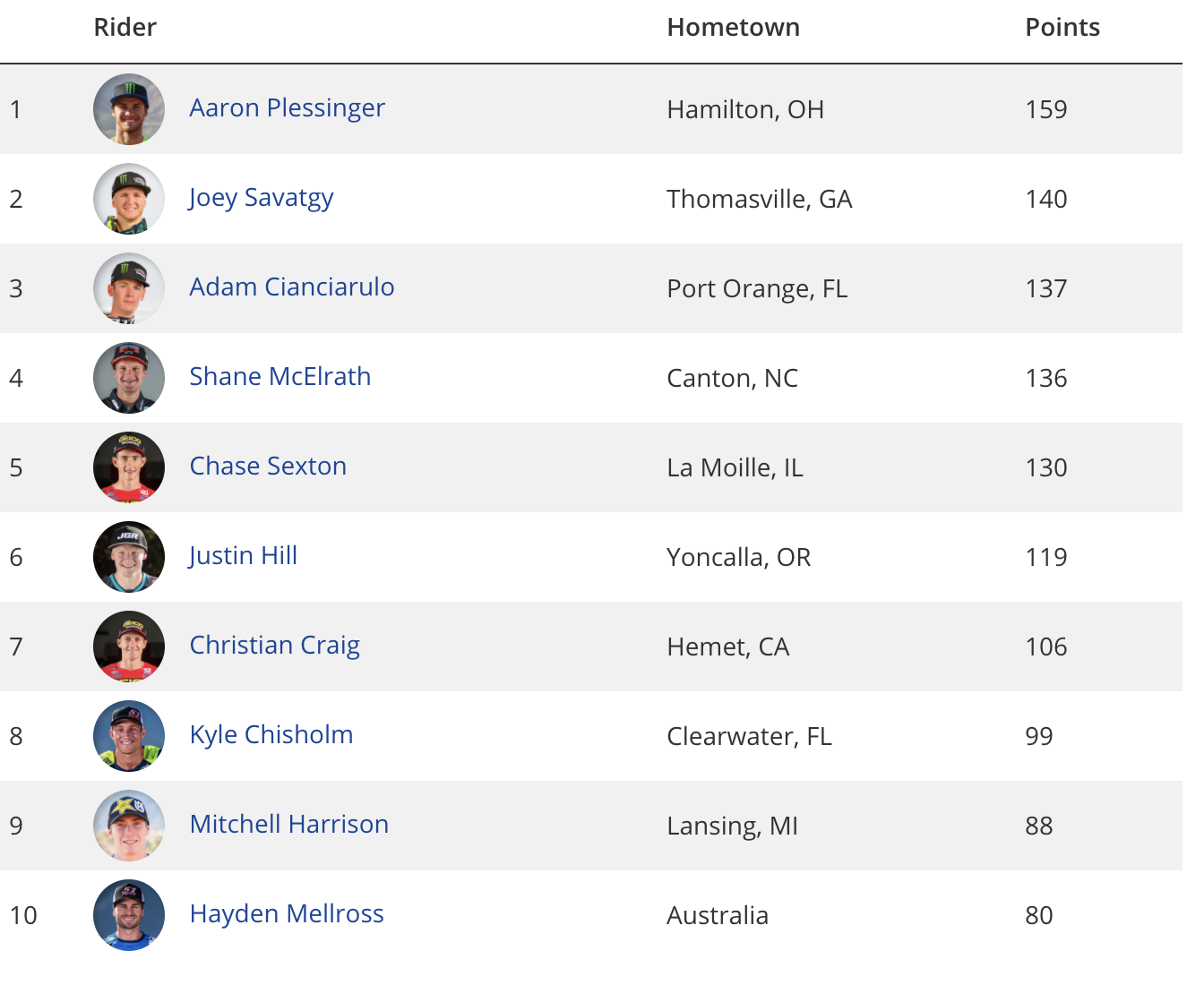Click Aaron Plessinger's avatar photo
1204x985 pixels.
[x=129, y=109]
